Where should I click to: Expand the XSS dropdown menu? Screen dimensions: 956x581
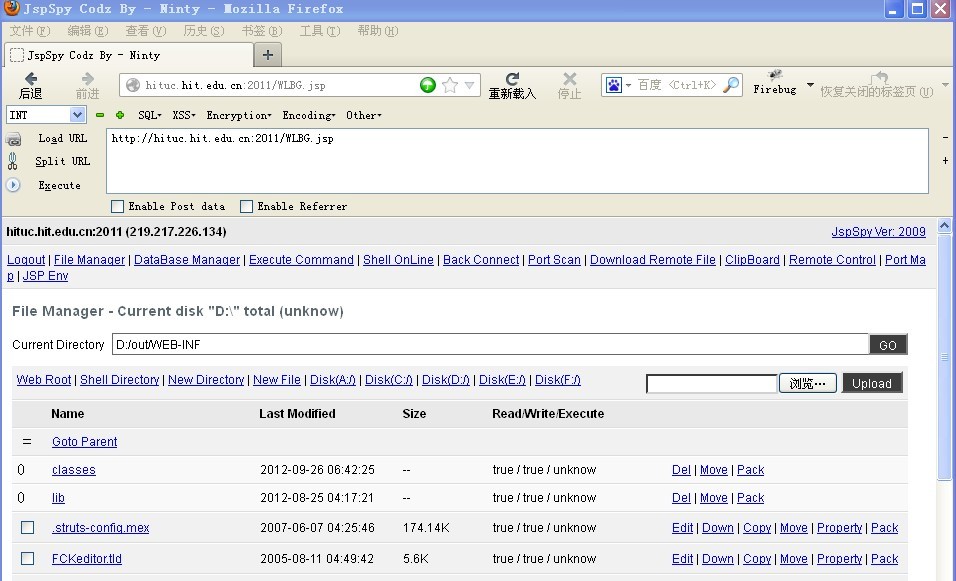184,115
